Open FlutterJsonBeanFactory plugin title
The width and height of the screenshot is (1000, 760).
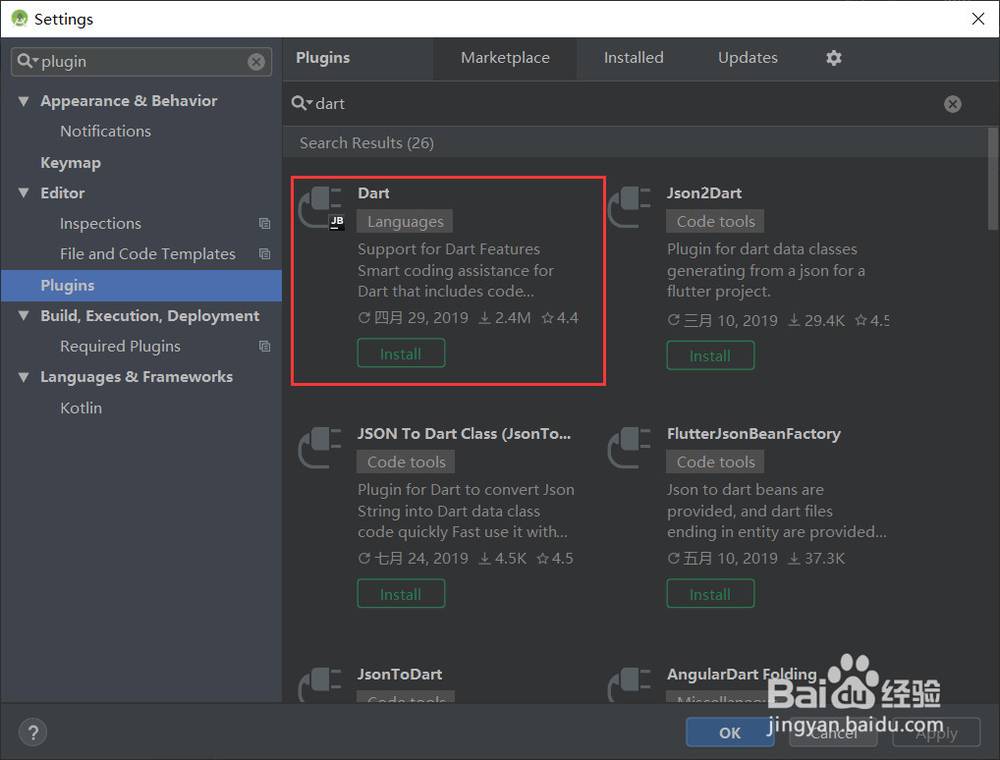click(x=753, y=434)
